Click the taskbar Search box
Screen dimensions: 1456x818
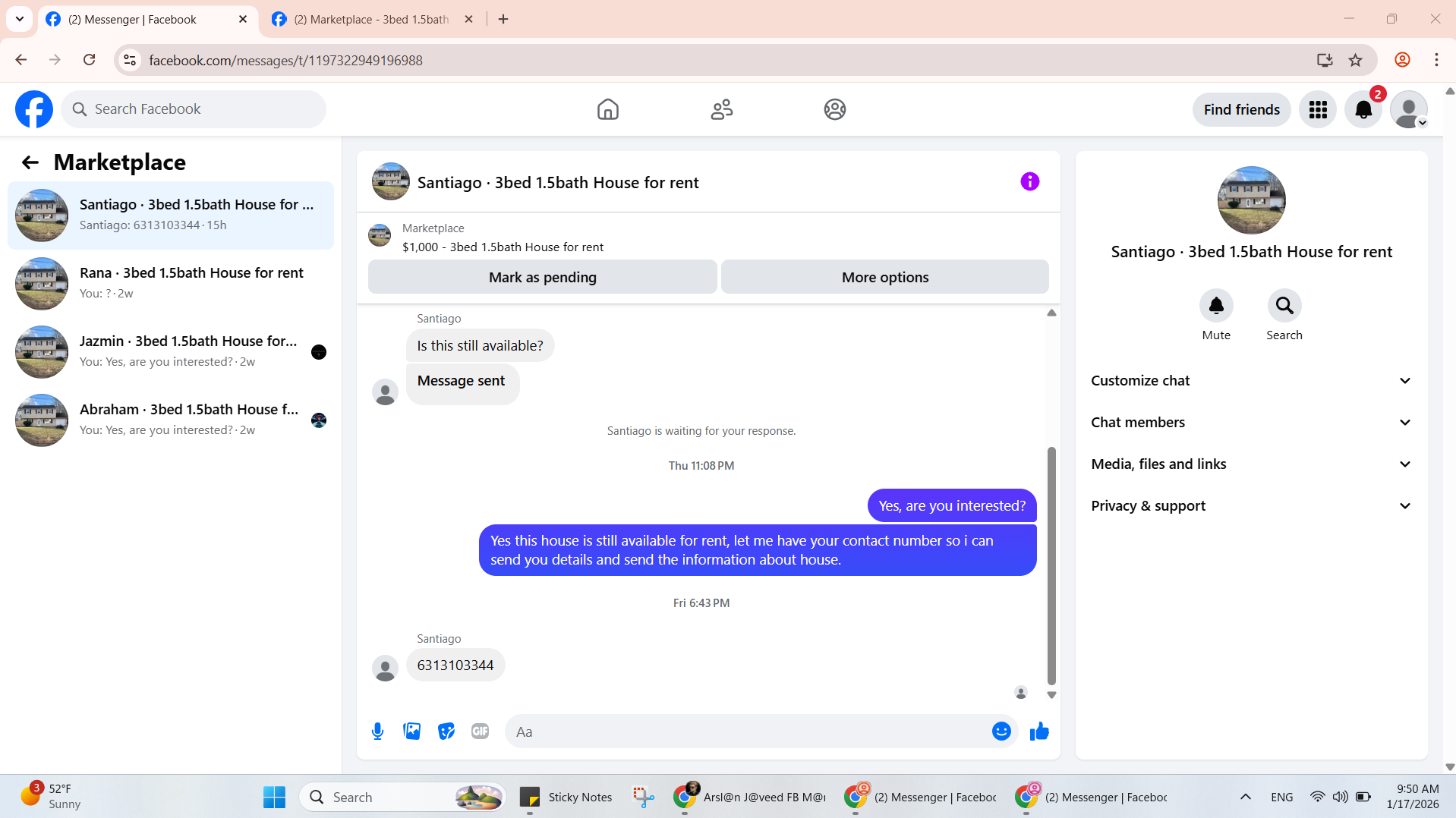coord(402,797)
